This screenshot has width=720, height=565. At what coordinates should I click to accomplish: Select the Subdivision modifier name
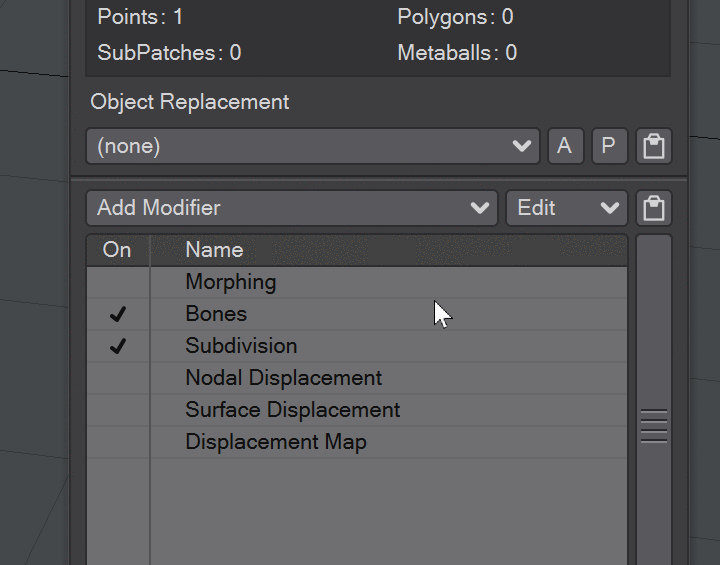(x=241, y=346)
